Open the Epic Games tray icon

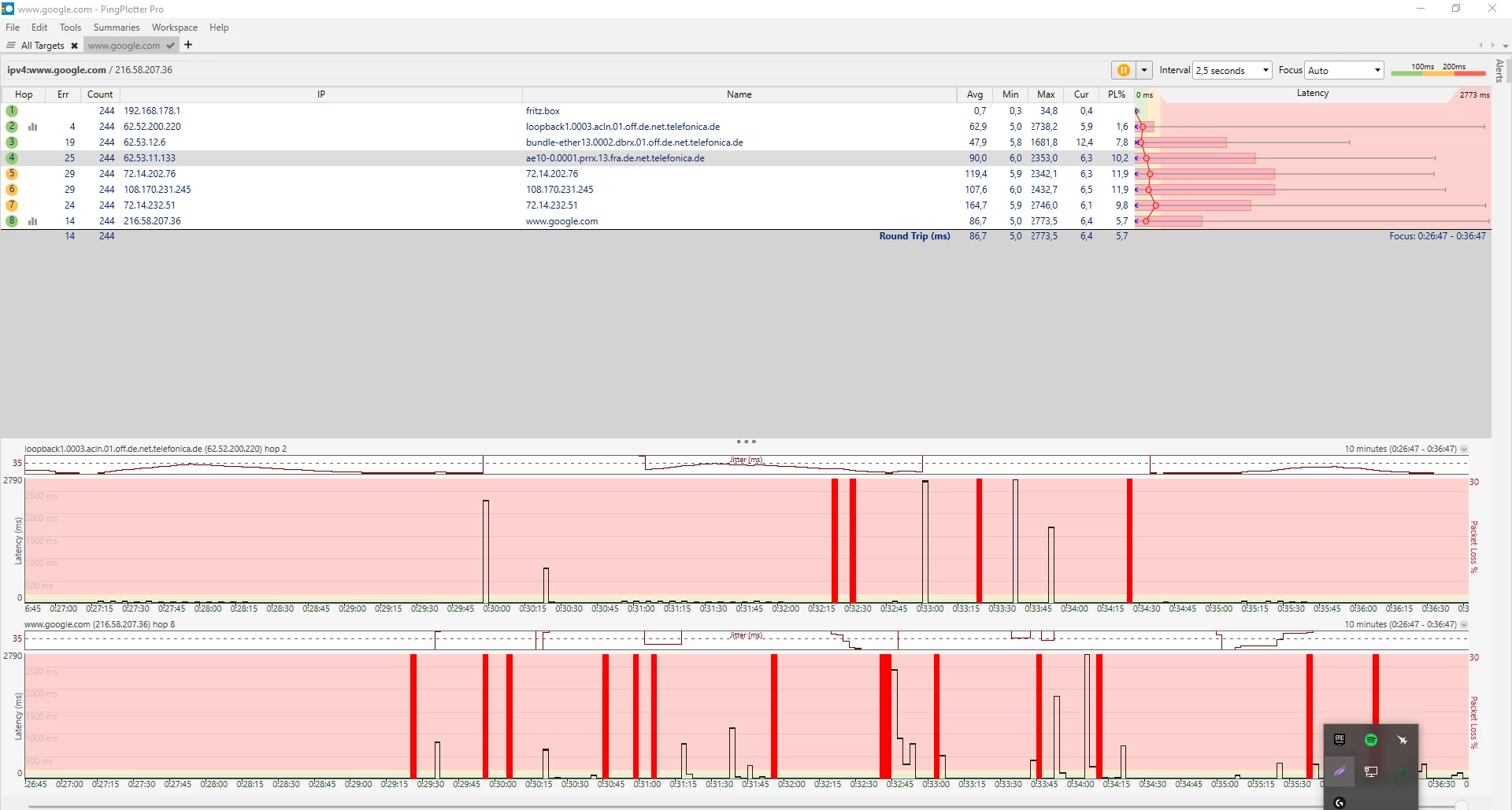[x=1339, y=740]
